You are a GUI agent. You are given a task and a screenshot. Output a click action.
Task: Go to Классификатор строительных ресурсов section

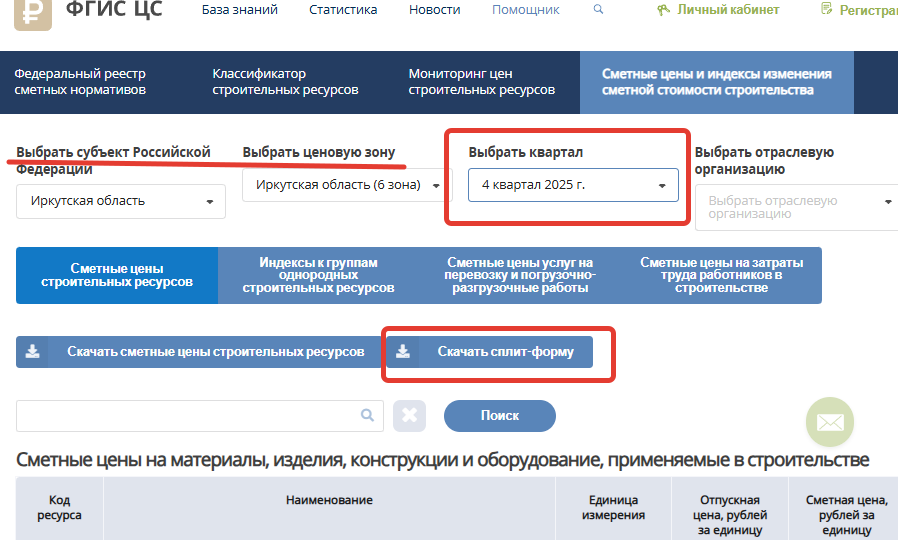285,82
